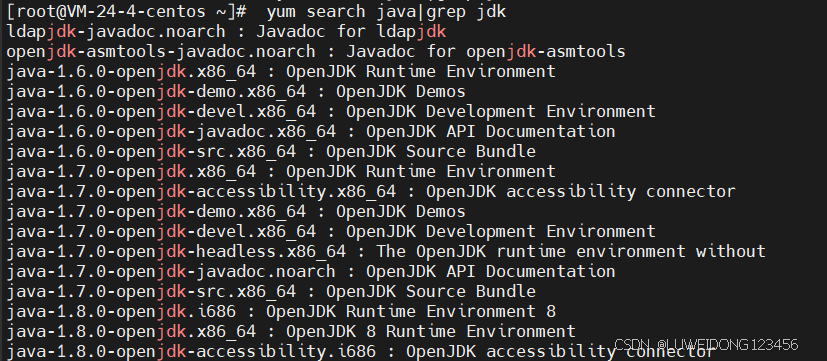
Task: Select the text 'java-1.6.0-openjdk.x86_64'
Action: tap(131, 71)
